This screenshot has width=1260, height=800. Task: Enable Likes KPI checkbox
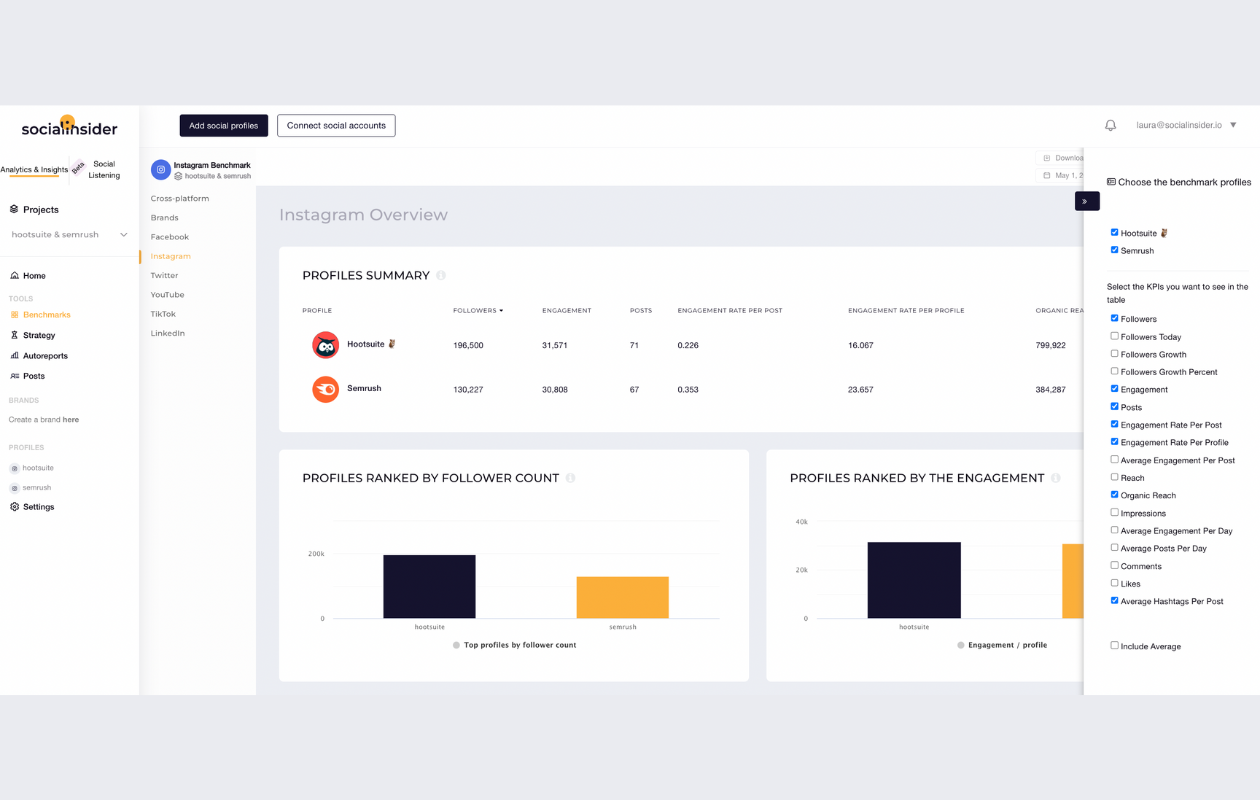1115,582
